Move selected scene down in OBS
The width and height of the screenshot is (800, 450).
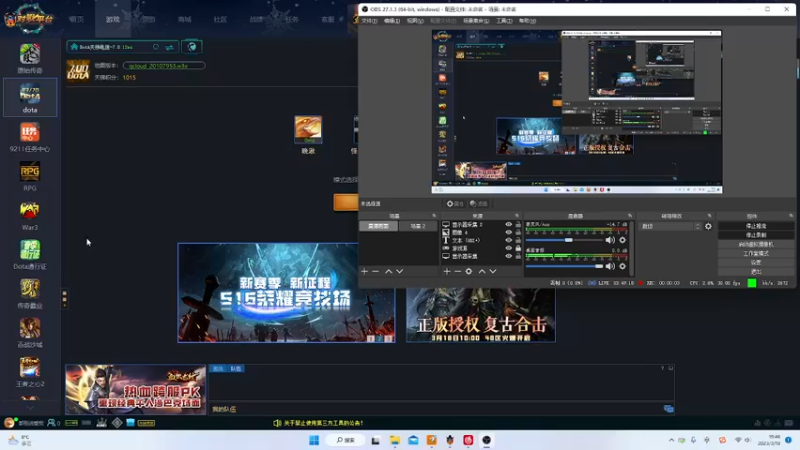(399, 271)
